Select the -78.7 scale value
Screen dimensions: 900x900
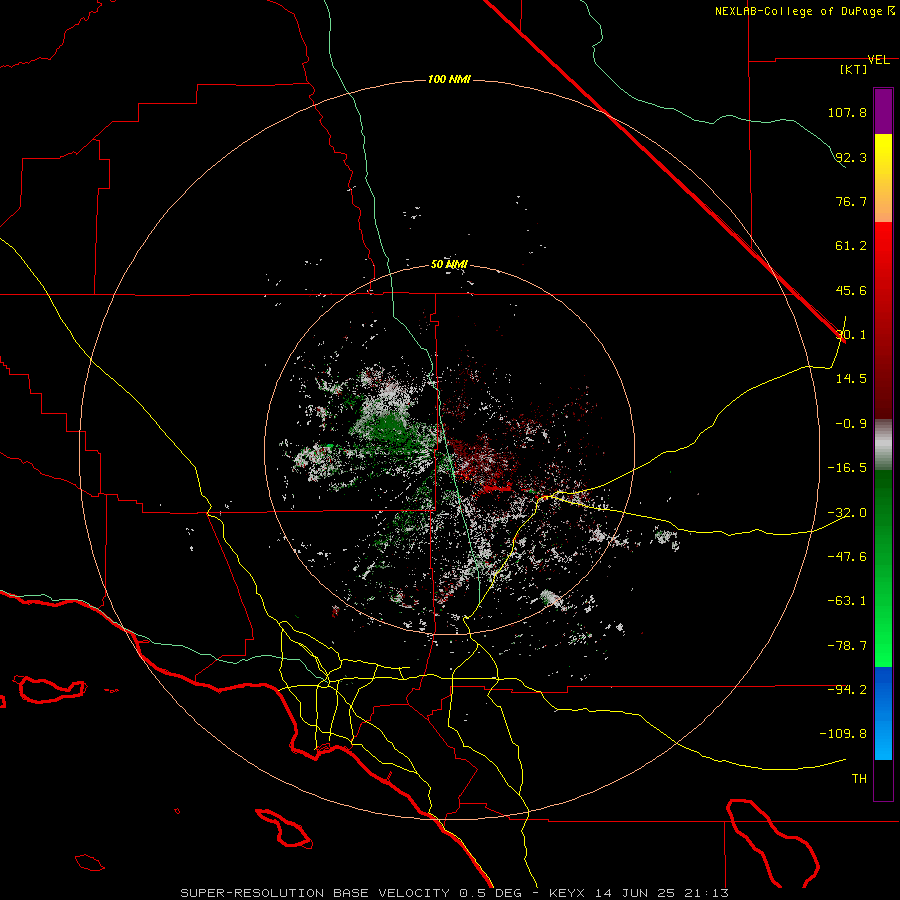click(847, 646)
